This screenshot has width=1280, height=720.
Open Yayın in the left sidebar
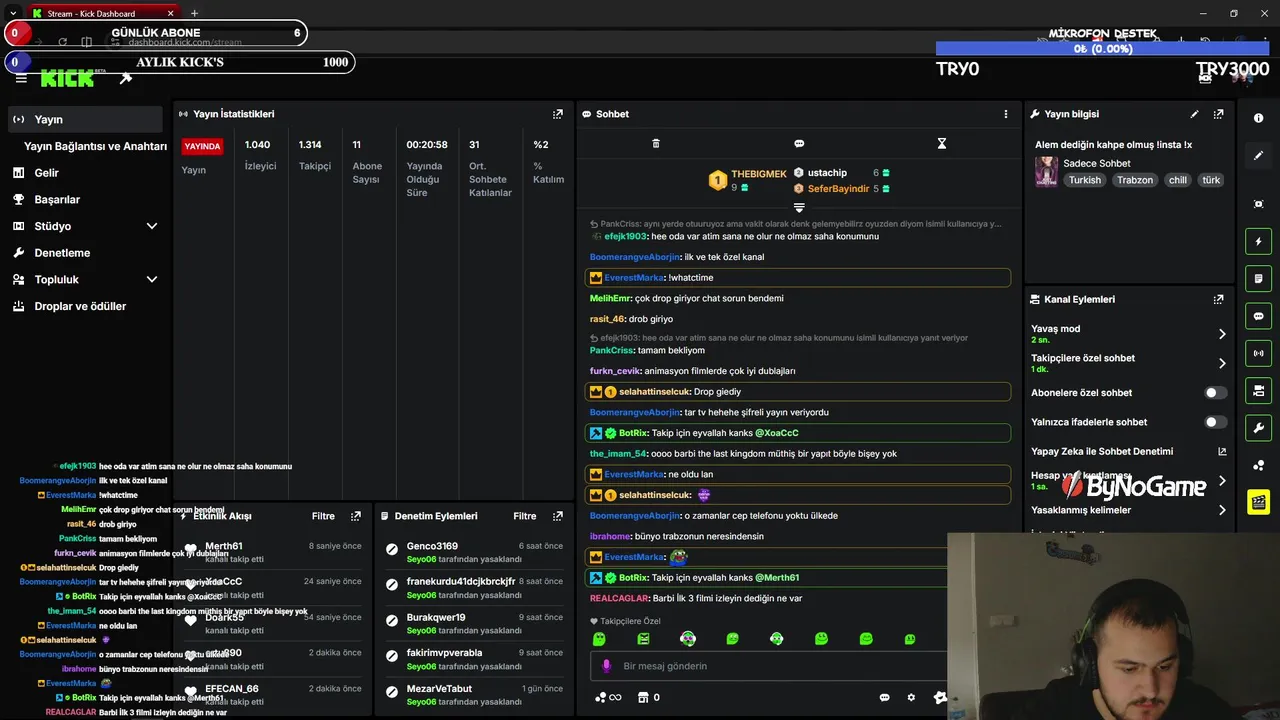coord(84,119)
